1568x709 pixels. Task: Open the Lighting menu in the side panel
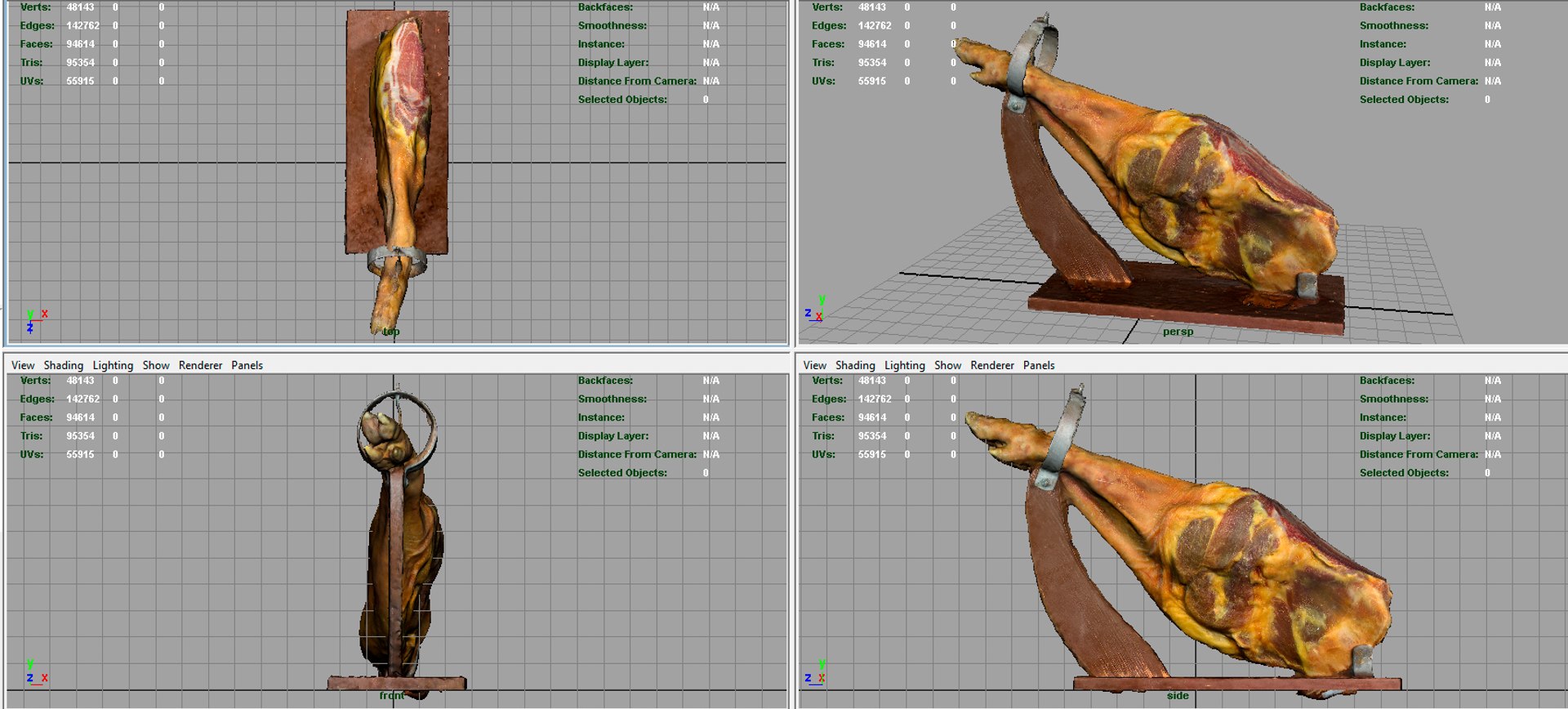click(905, 365)
